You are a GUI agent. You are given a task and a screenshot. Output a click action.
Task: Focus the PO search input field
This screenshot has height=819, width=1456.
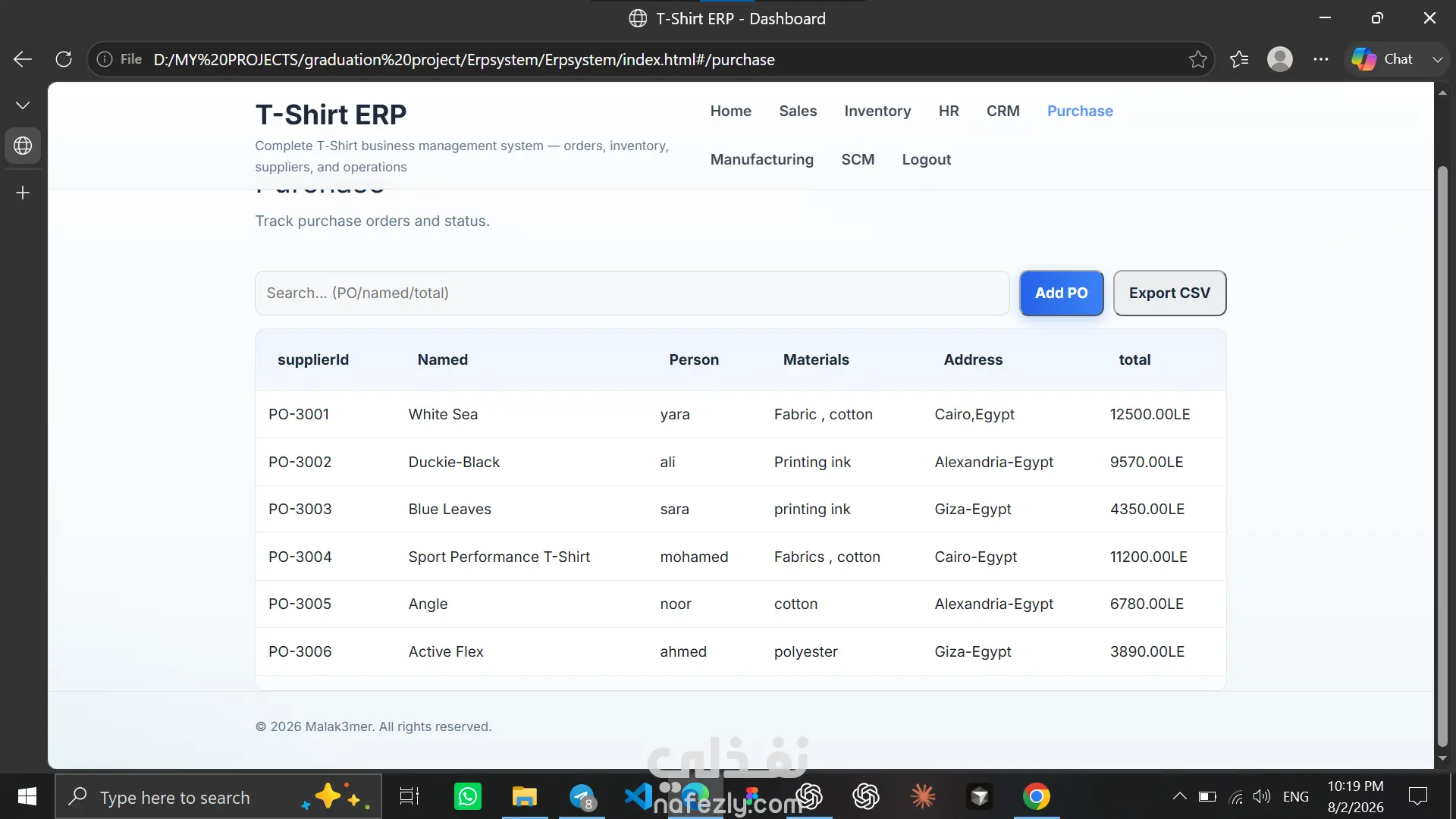(x=632, y=293)
